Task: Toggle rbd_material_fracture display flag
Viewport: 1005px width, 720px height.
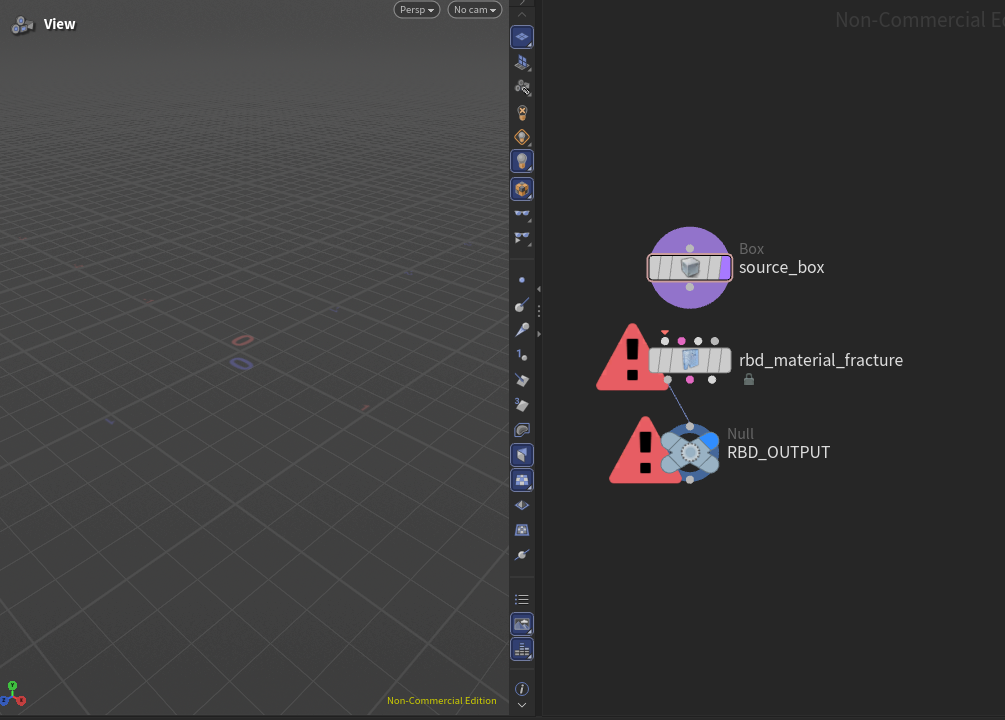Action: pyautogui.click(x=724, y=360)
